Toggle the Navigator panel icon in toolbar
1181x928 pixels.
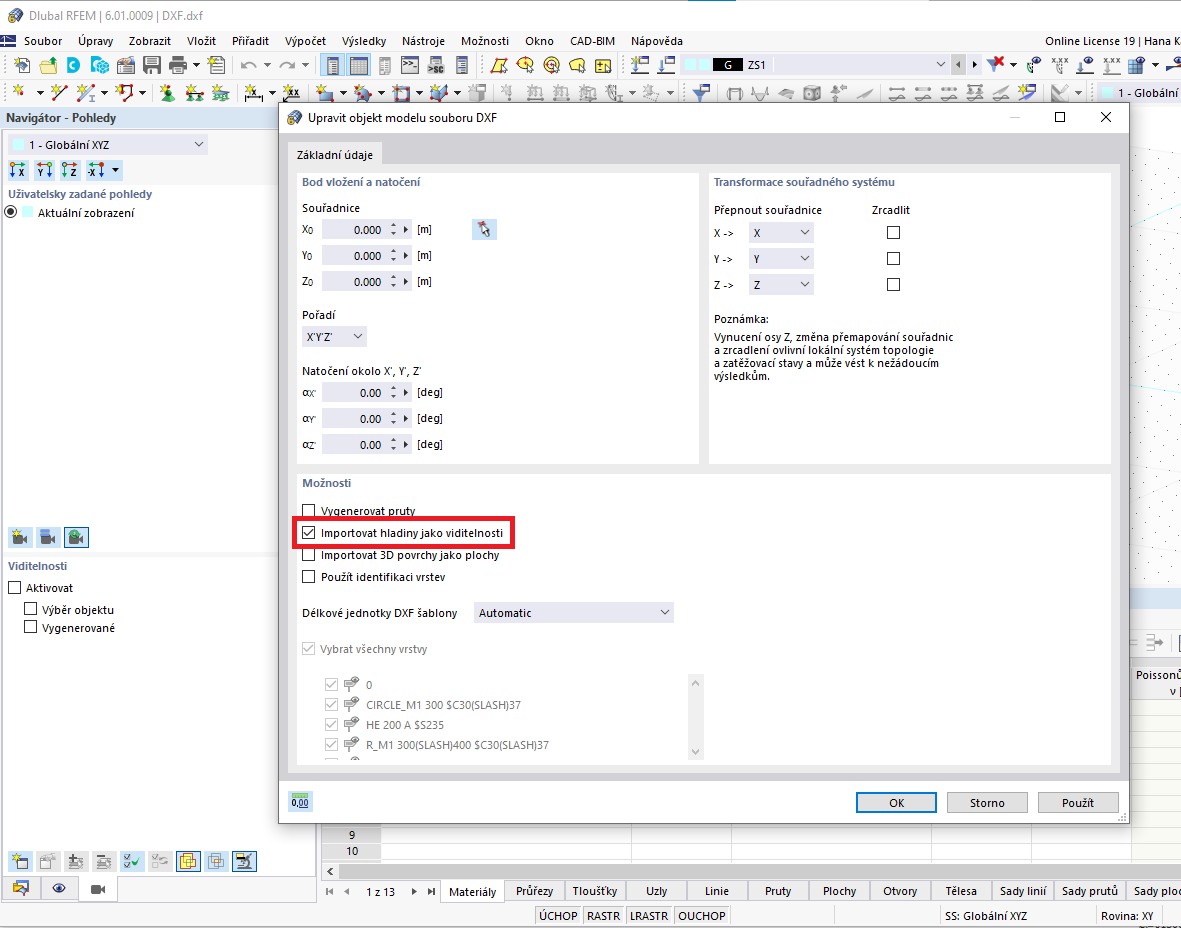point(332,65)
